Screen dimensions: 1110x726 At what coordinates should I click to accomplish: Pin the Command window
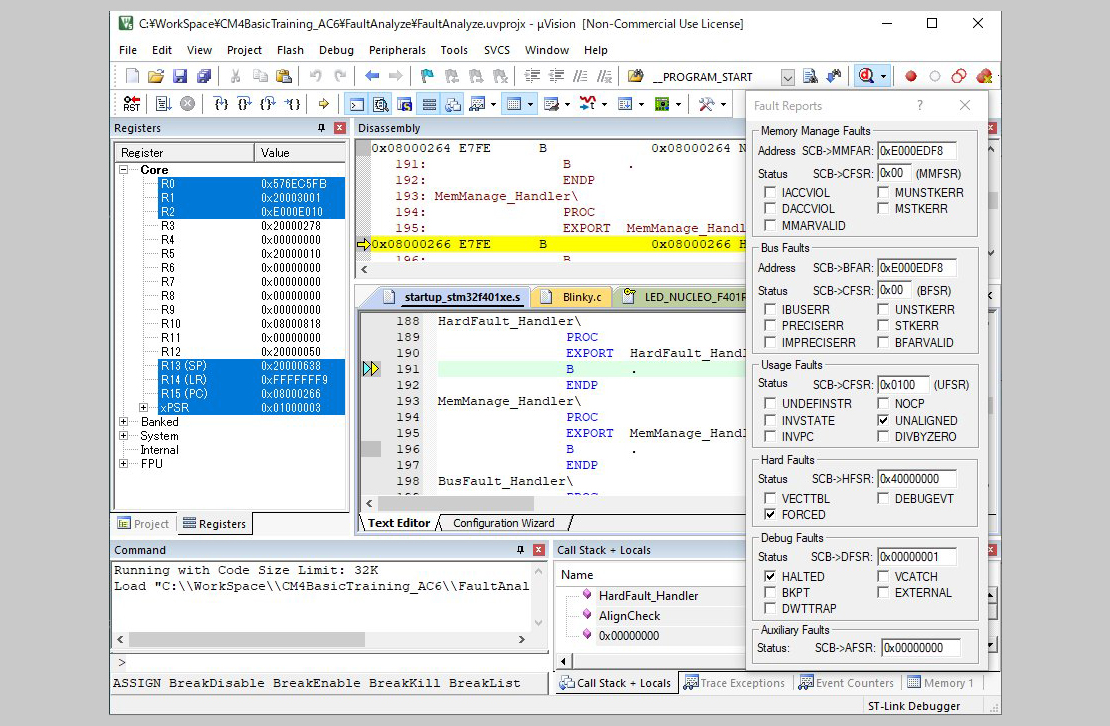(520, 550)
